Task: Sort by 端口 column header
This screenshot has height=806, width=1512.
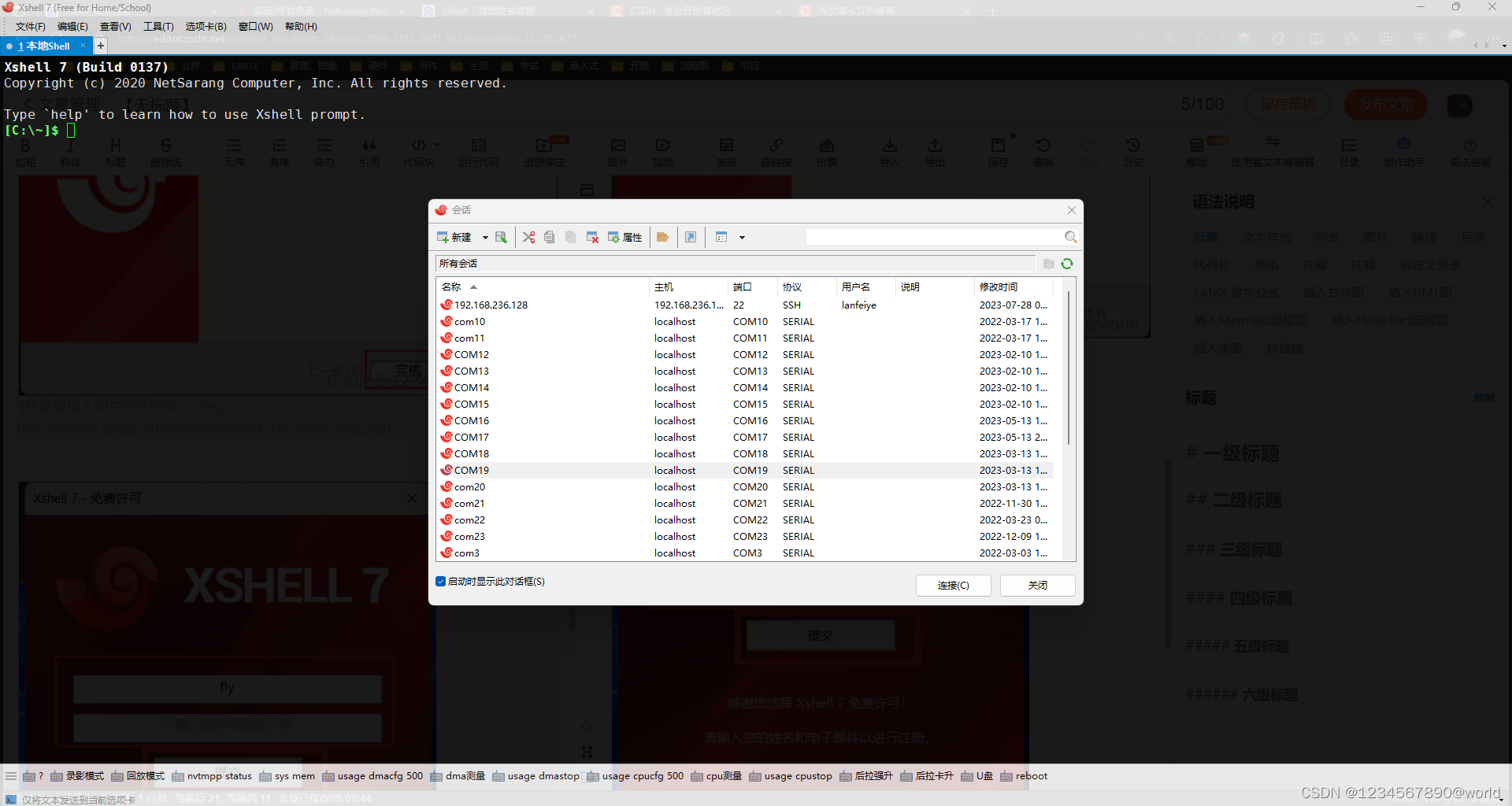Action: [x=752, y=287]
